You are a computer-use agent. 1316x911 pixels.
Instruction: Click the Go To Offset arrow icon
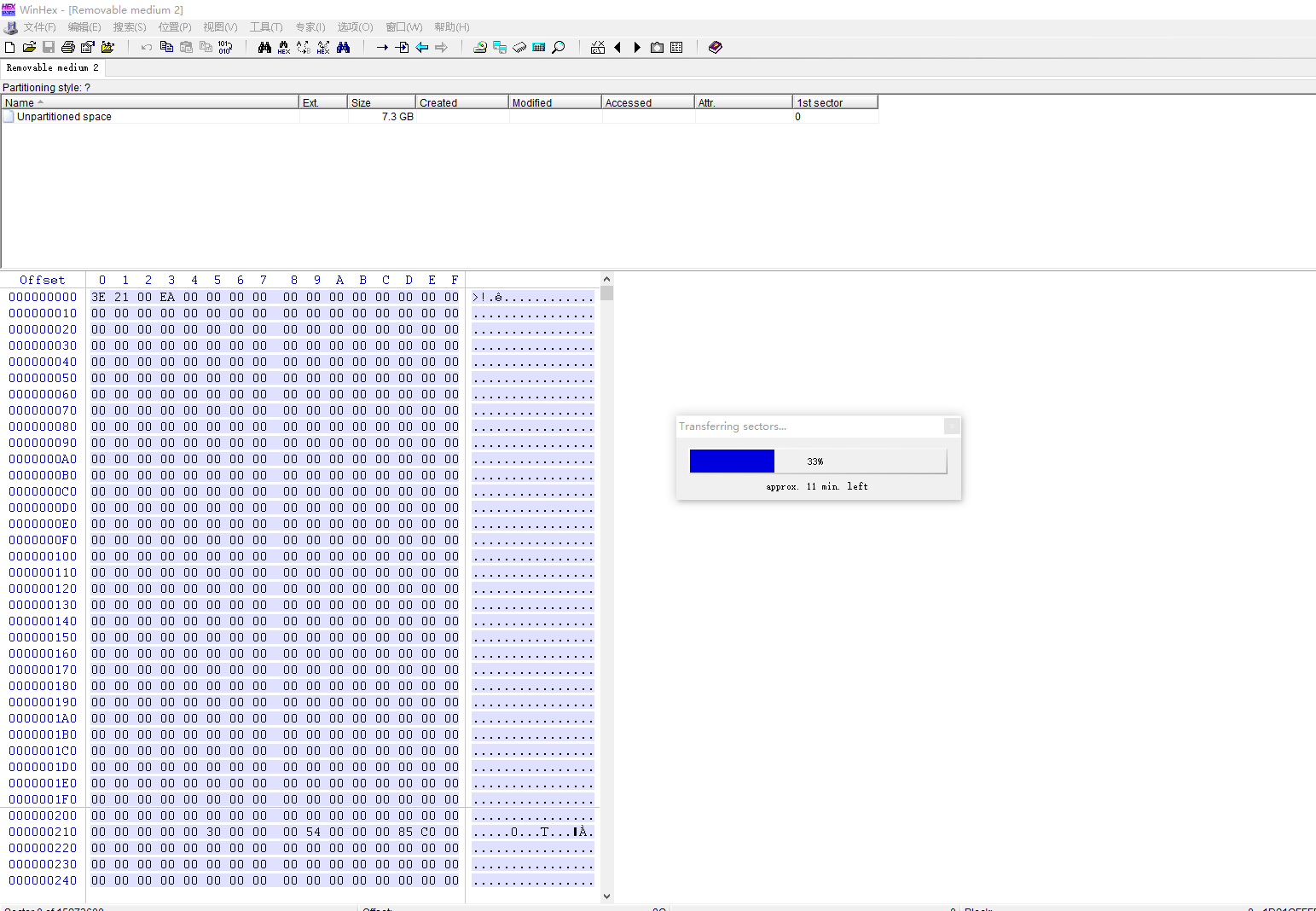point(382,48)
